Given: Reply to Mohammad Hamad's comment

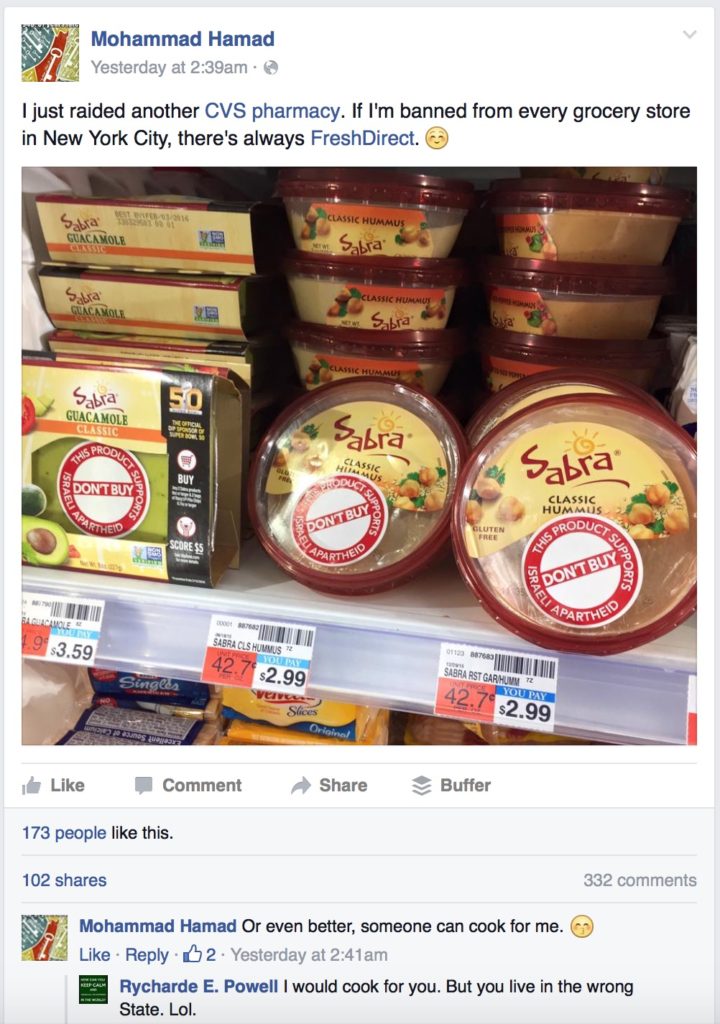Looking at the screenshot, I should click(146, 955).
